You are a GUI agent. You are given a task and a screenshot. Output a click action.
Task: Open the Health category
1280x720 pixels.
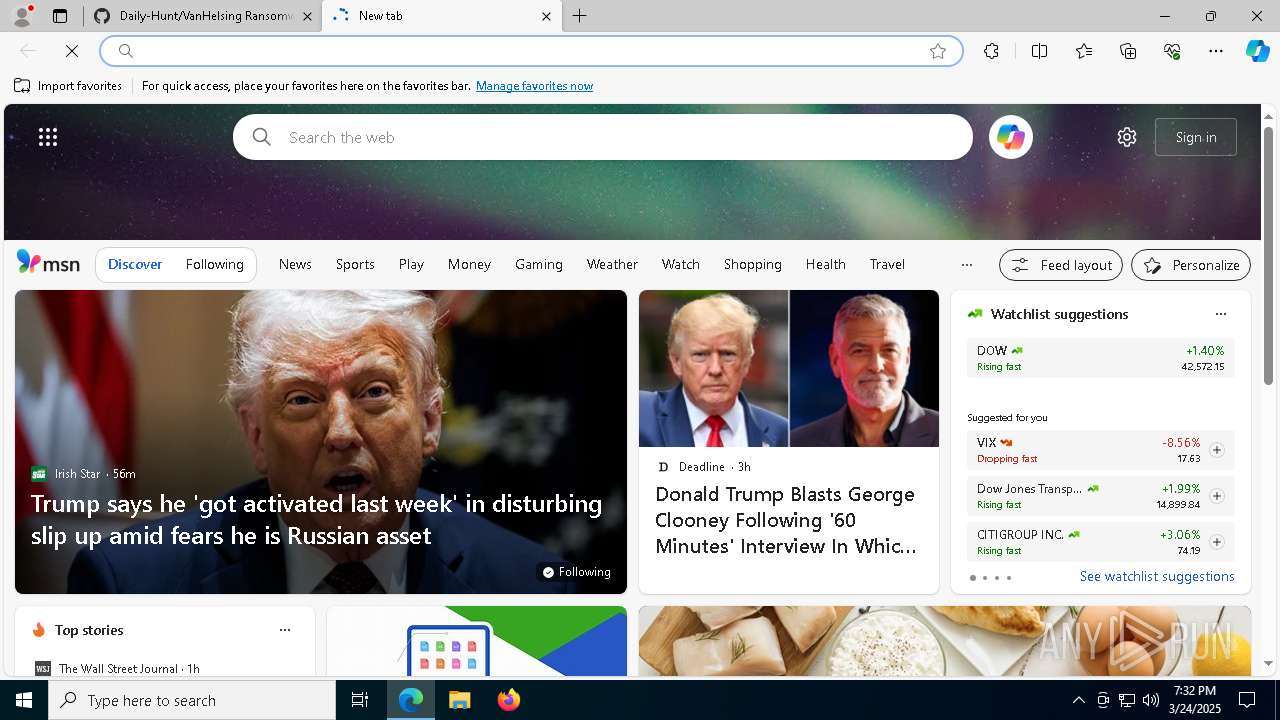tap(826, 264)
